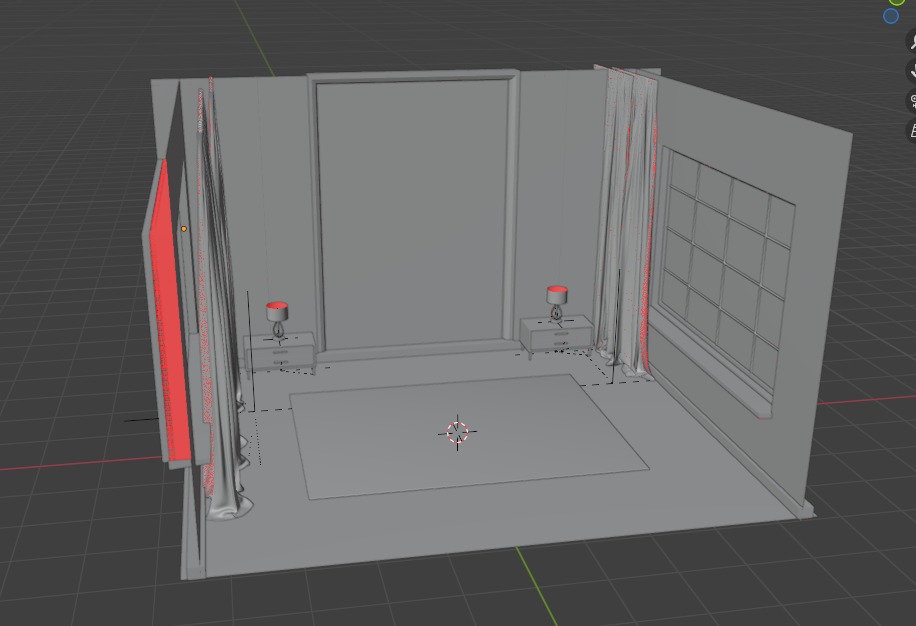Image resolution: width=916 pixels, height=626 pixels.
Task: Select the floor rug object
Action: [469, 437]
